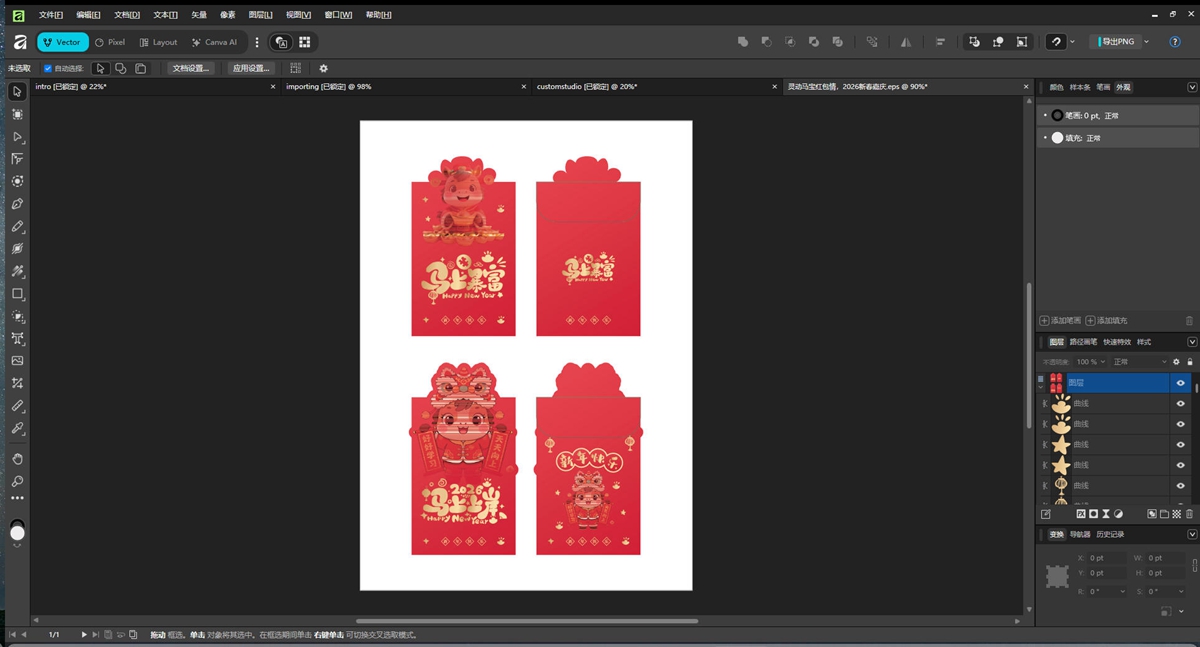
Task: Click 添加填充 to add a fill
Action: (1106, 320)
